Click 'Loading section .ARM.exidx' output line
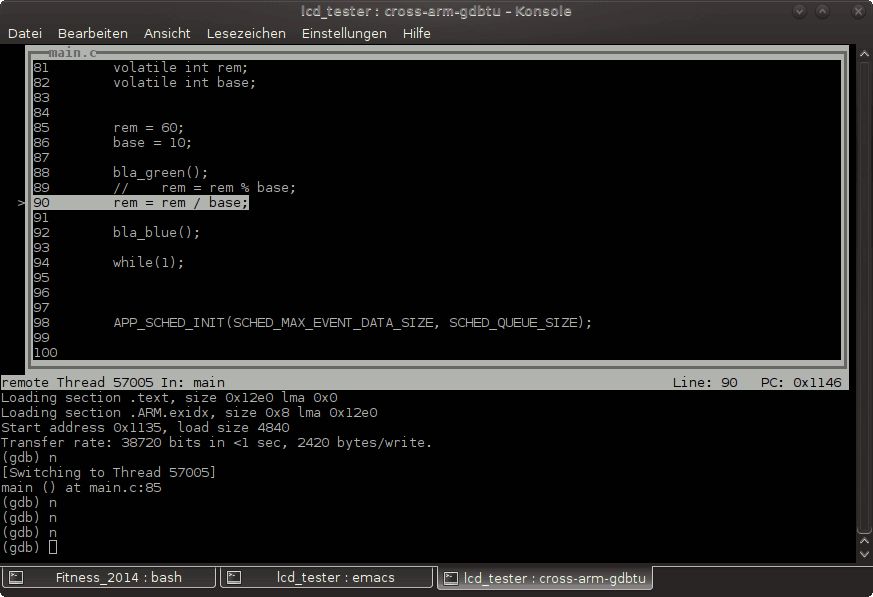The image size is (873, 597). point(189,413)
